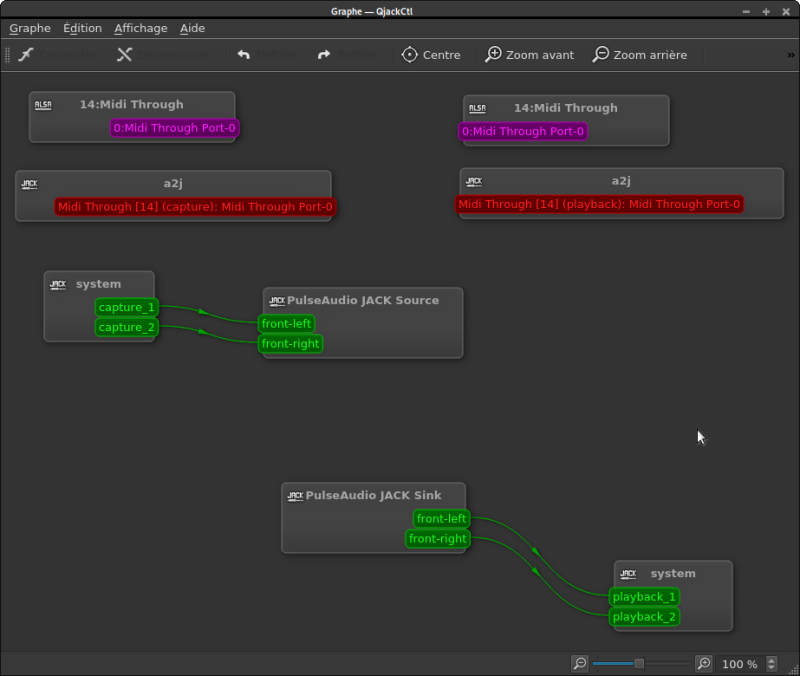Minimize the QjackCtl Graphe window

coord(746,11)
